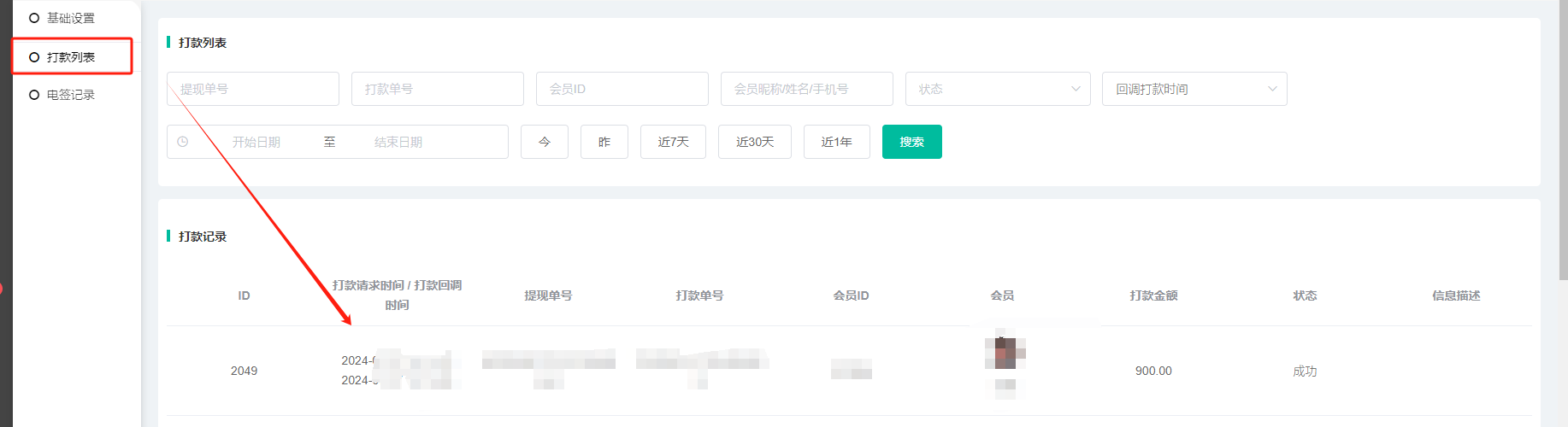Click into the 打款单号 filter input

[x=437, y=89]
